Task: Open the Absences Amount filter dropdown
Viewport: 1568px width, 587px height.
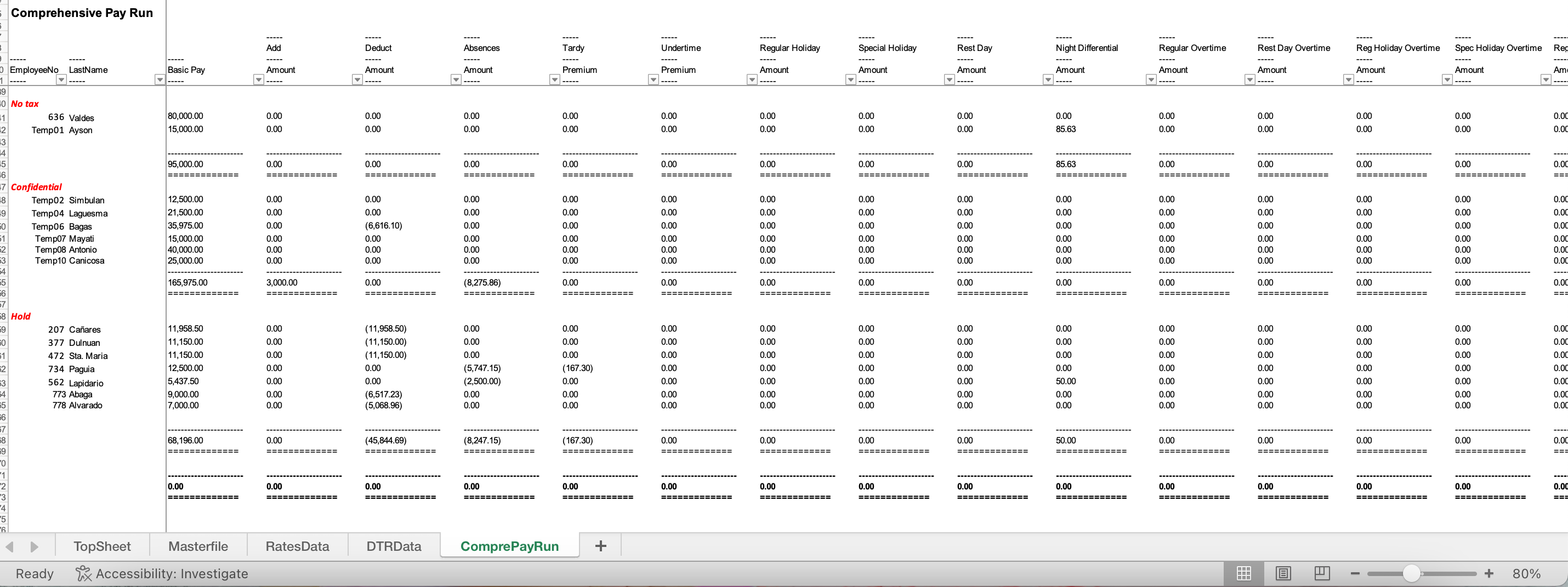Action: pyautogui.click(x=554, y=79)
